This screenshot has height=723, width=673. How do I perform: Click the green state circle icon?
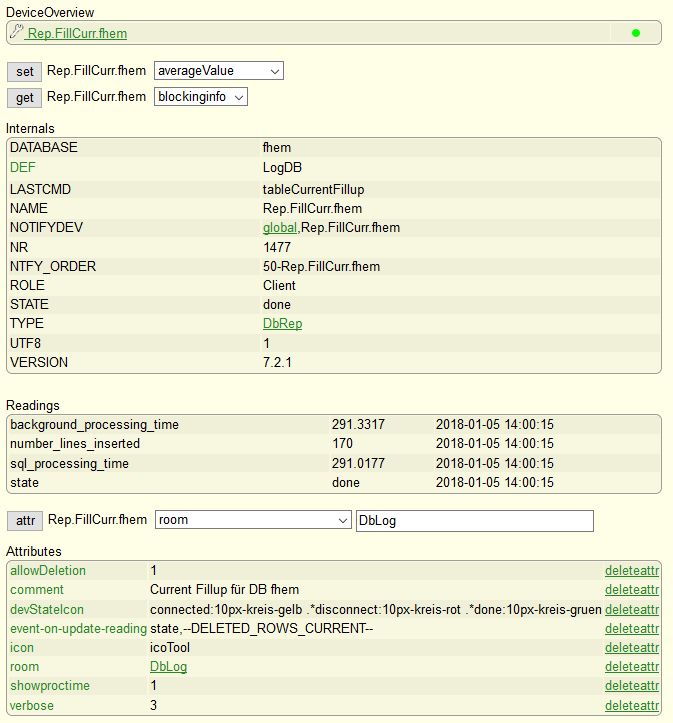tap(636, 33)
